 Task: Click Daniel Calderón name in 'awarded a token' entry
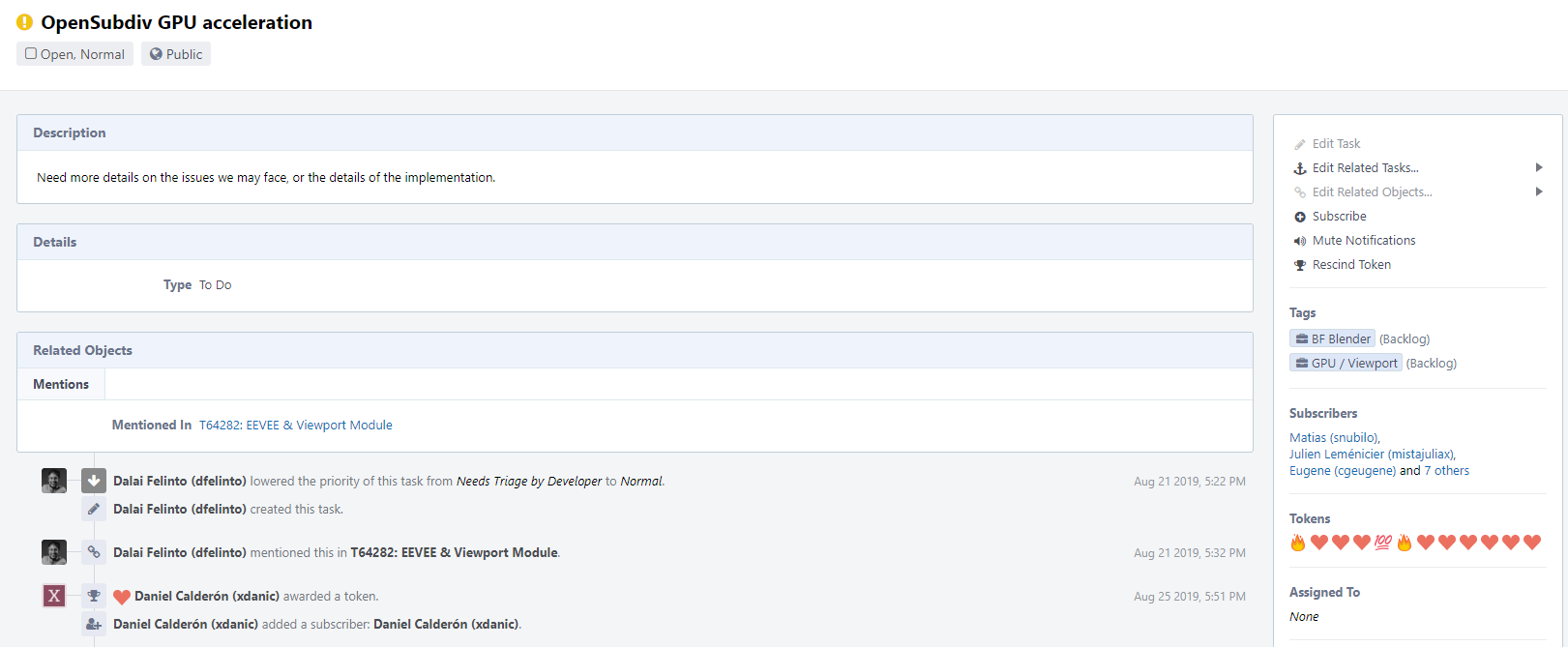(207, 597)
